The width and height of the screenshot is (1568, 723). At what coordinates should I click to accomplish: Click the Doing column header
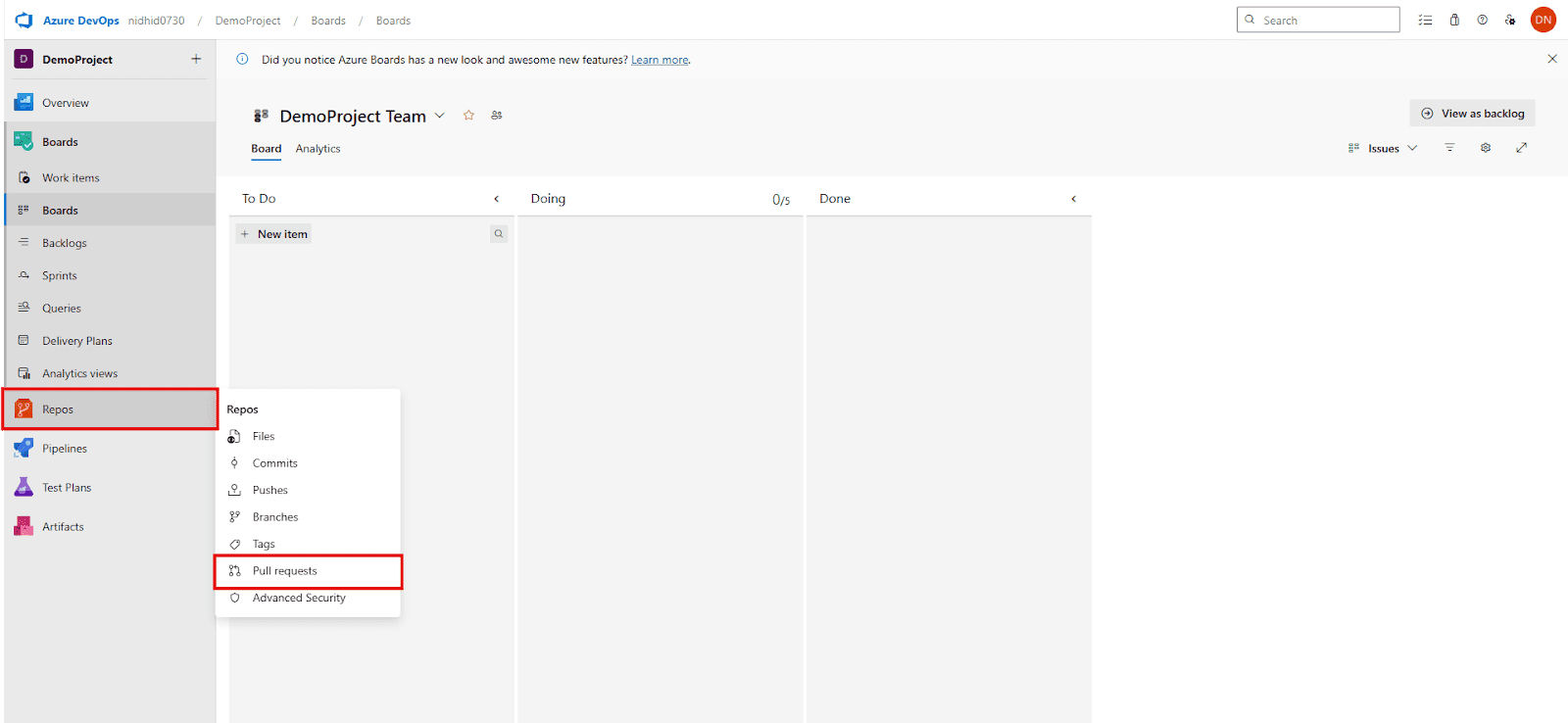coord(549,199)
